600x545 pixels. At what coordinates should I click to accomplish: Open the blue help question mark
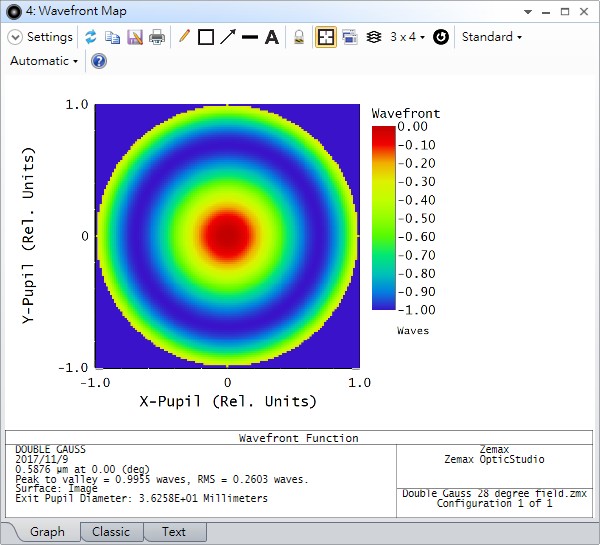98,61
